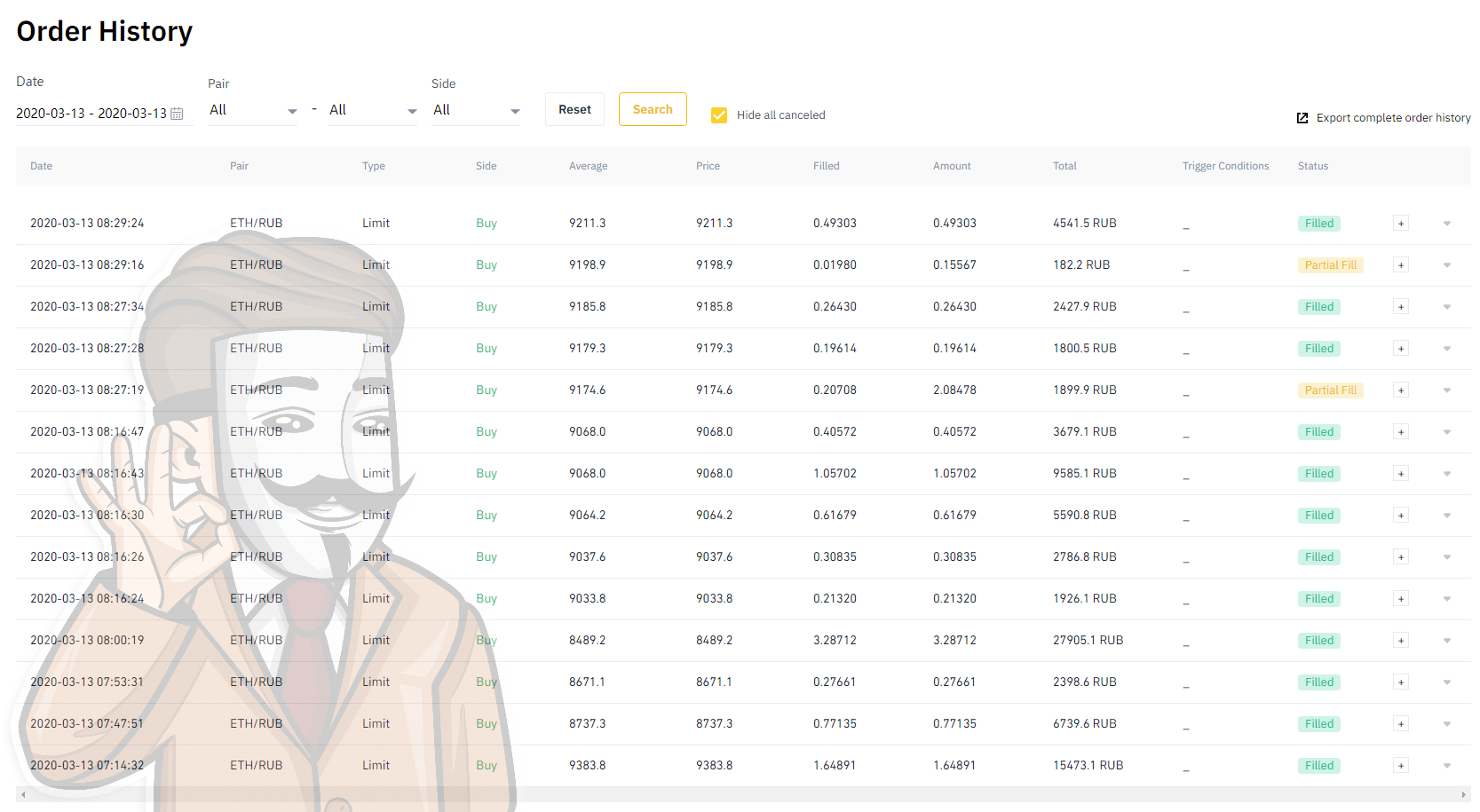Screen dimensions: 1480x812
Task: Open the date range calendar icon
Action: [177, 114]
